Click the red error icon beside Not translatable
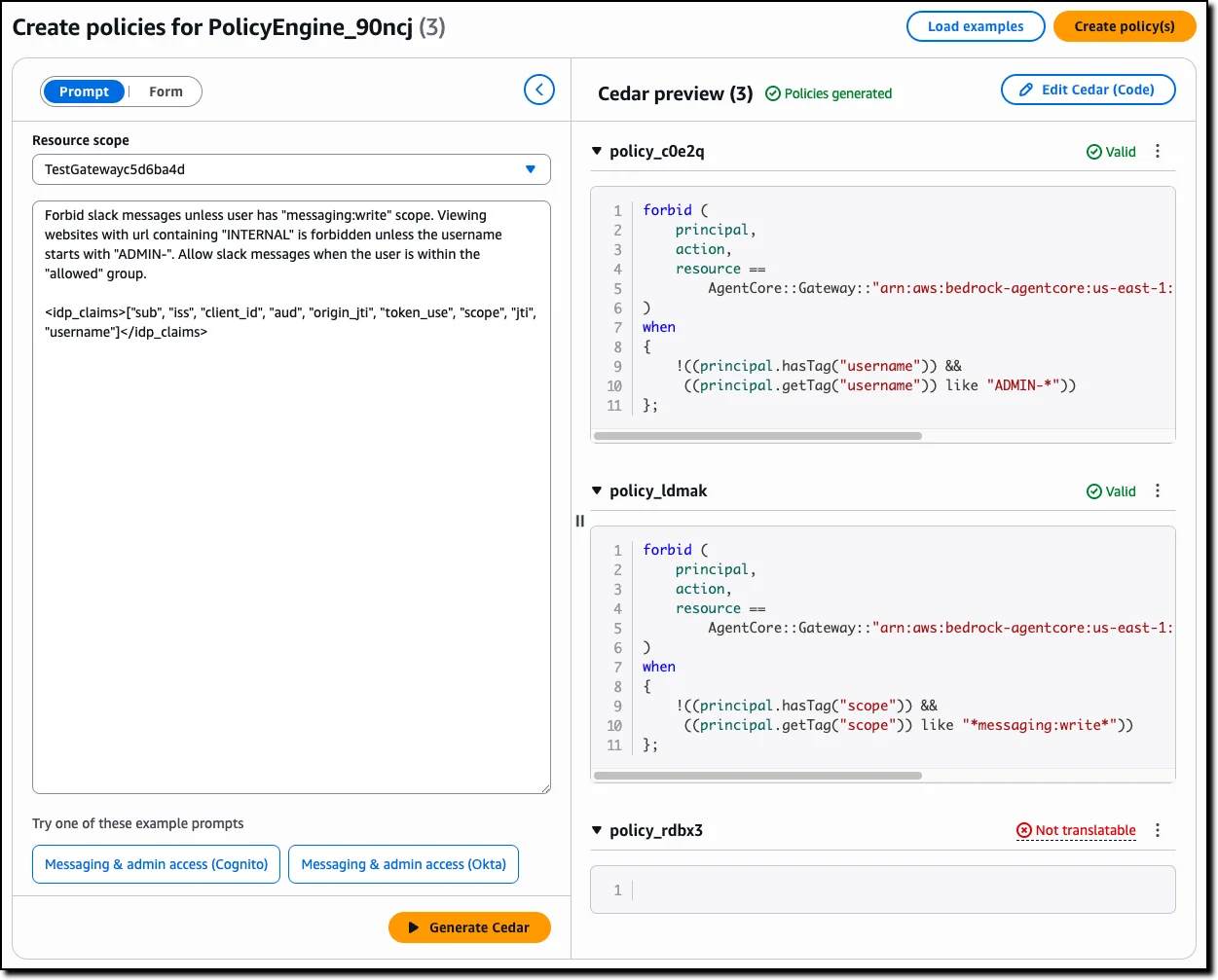1218x980 pixels. click(1022, 830)
